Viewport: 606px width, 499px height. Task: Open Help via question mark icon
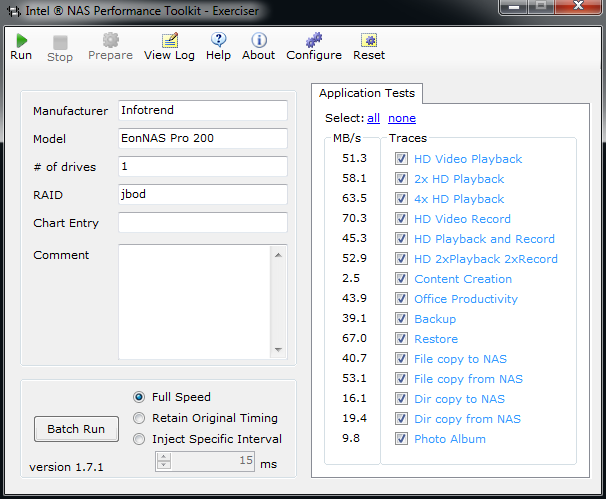tap(218, 40)
